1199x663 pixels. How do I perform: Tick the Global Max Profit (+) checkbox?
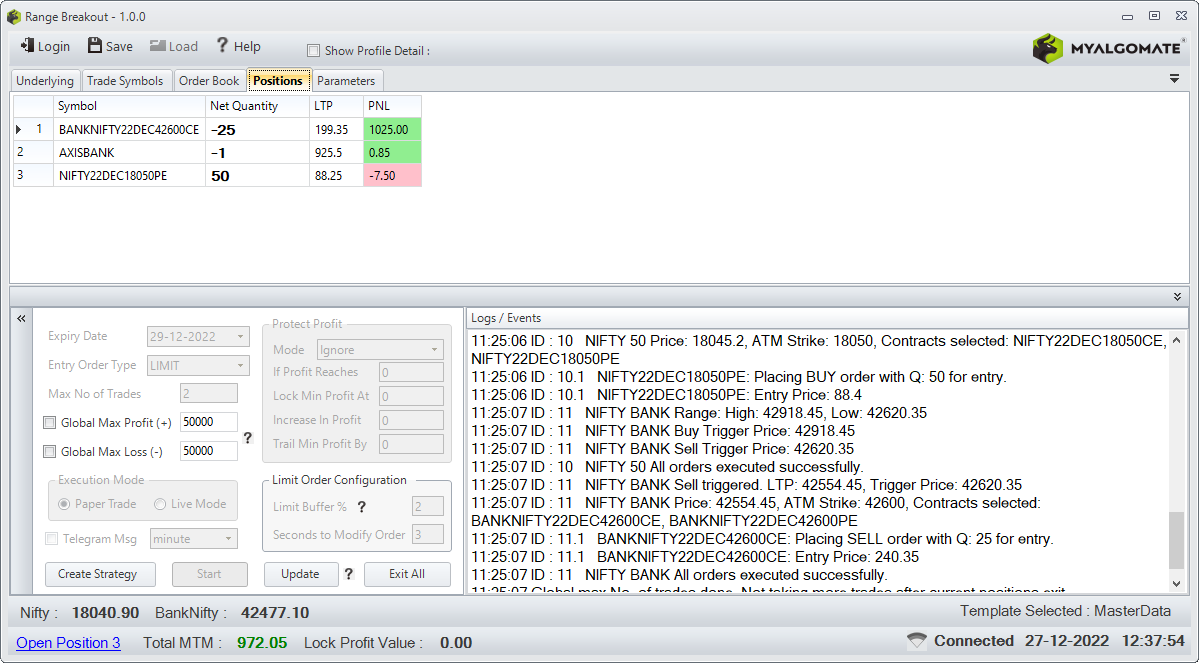tap(50, 422)
